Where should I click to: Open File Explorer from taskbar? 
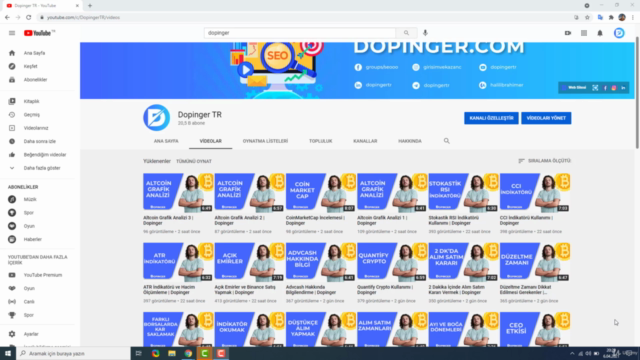(172, 353)
